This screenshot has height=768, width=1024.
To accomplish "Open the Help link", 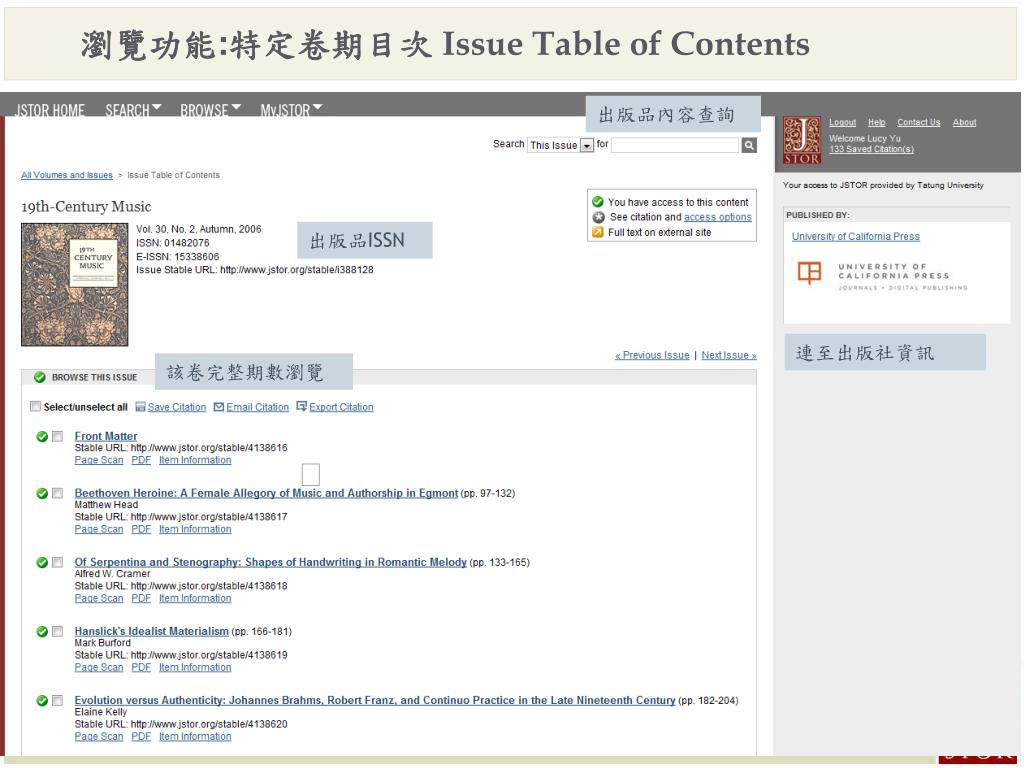I will click(876, 122).
